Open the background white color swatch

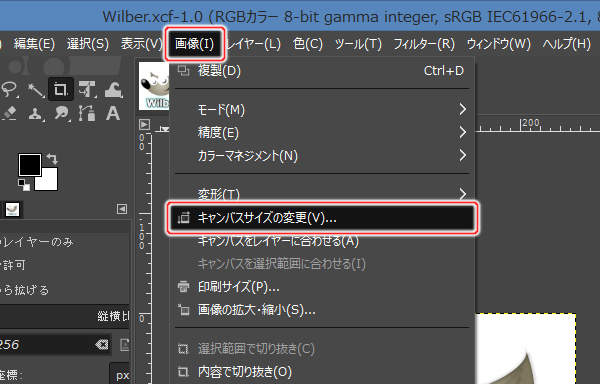coord(50,183)
